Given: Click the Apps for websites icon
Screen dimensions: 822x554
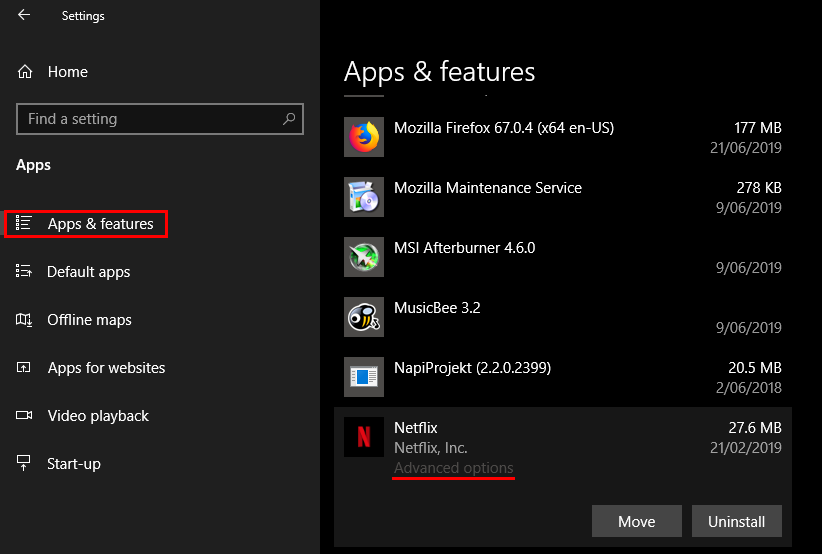Looking at the screenshot, I should [x=24, y=367].
